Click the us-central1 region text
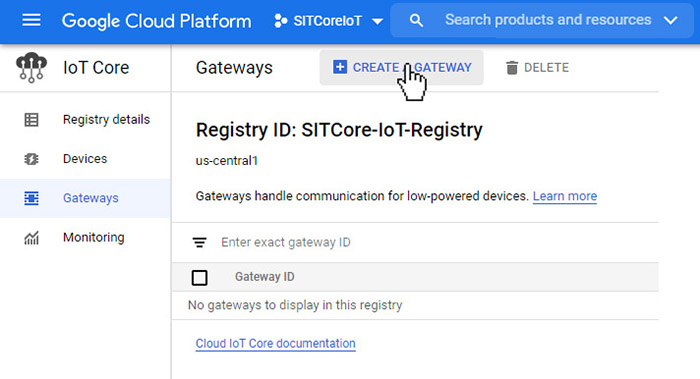Screen dimensions: 700x379 pyautogui.click(x=227, y=161)
